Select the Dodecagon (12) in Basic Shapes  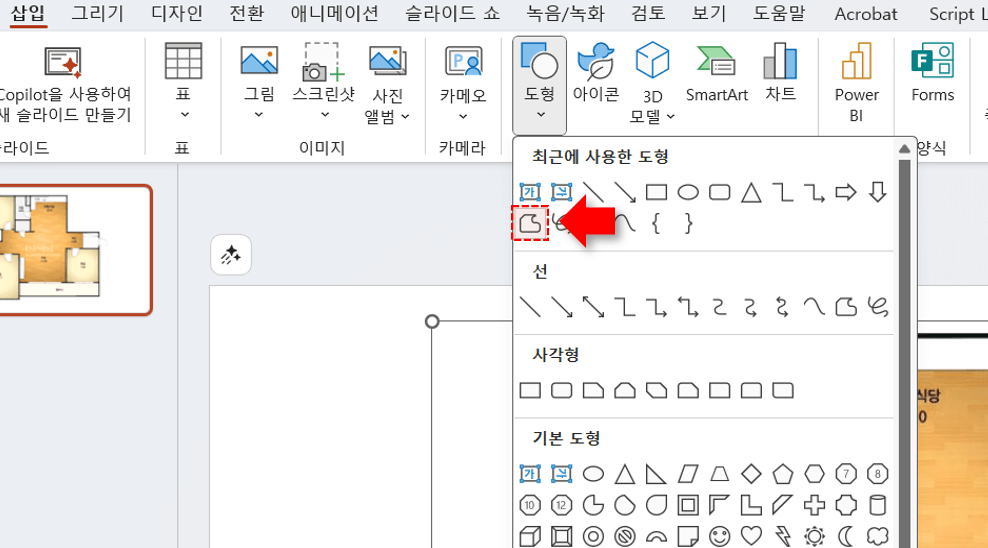561,505
